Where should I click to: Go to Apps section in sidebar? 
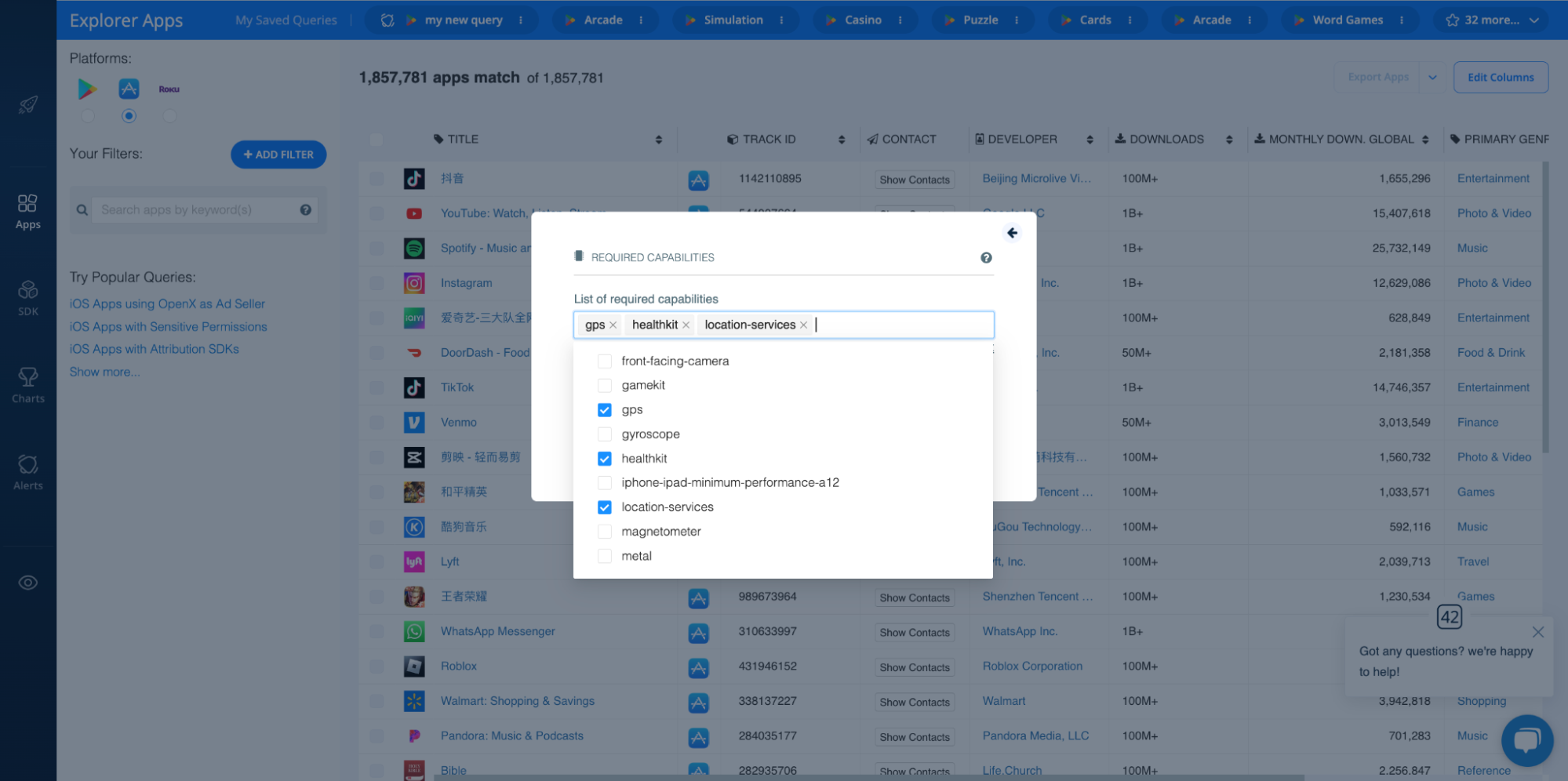click(x=28, y=212)
